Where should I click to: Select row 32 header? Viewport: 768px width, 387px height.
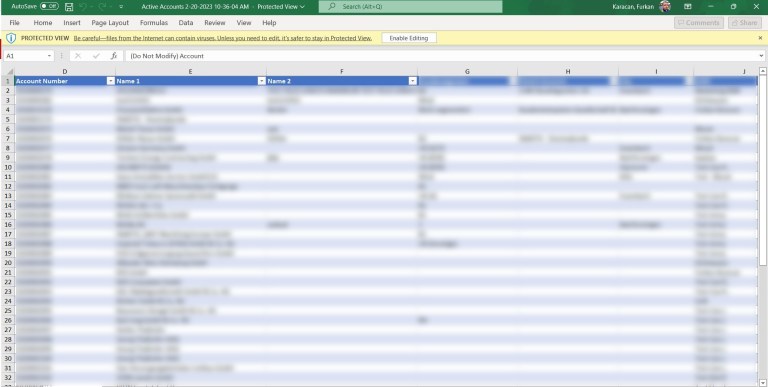(x=7, y=378)
